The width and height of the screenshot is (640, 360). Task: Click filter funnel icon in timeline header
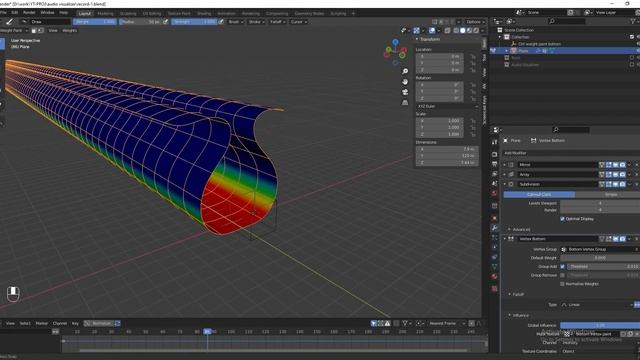pyautogui.click(x=405, y=323)
